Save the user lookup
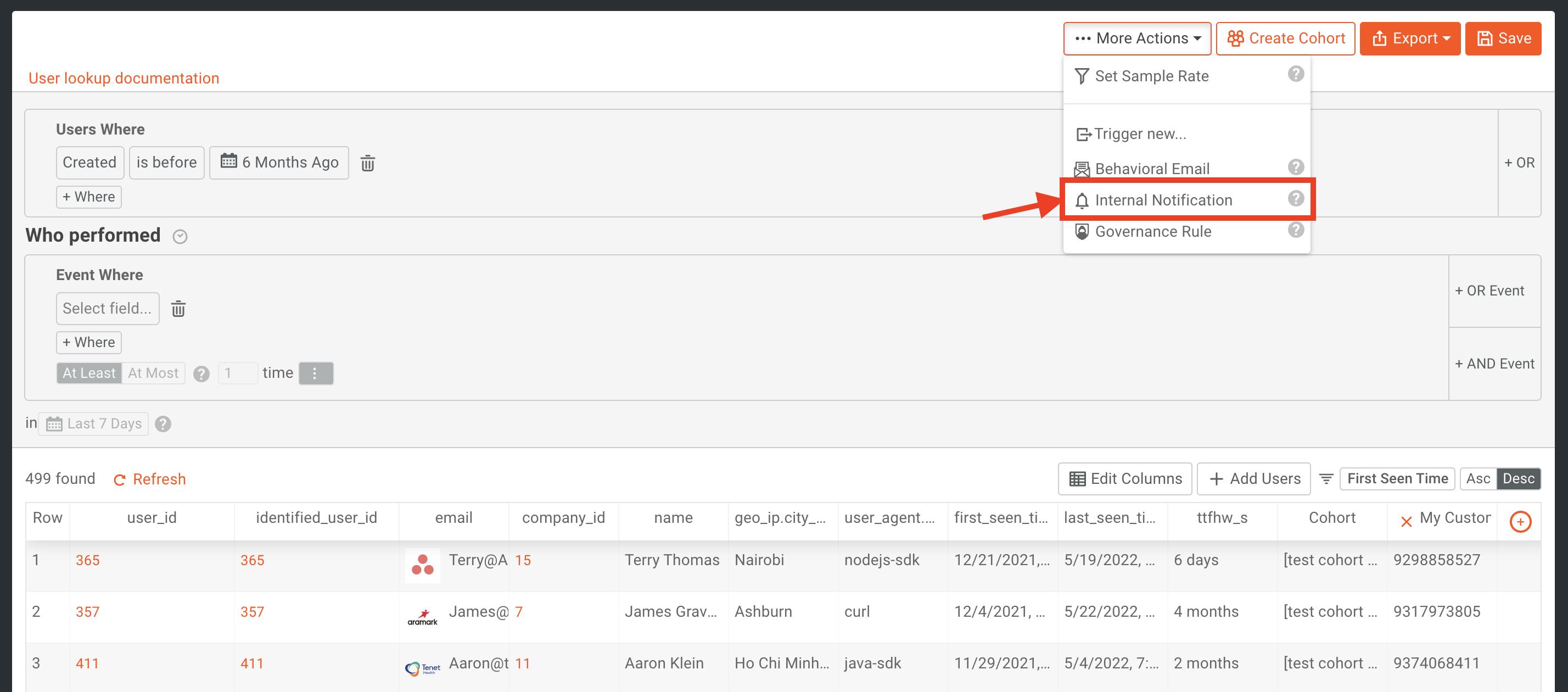The width and height of the screenshot is (1568, 692). tap(1502, 38)
